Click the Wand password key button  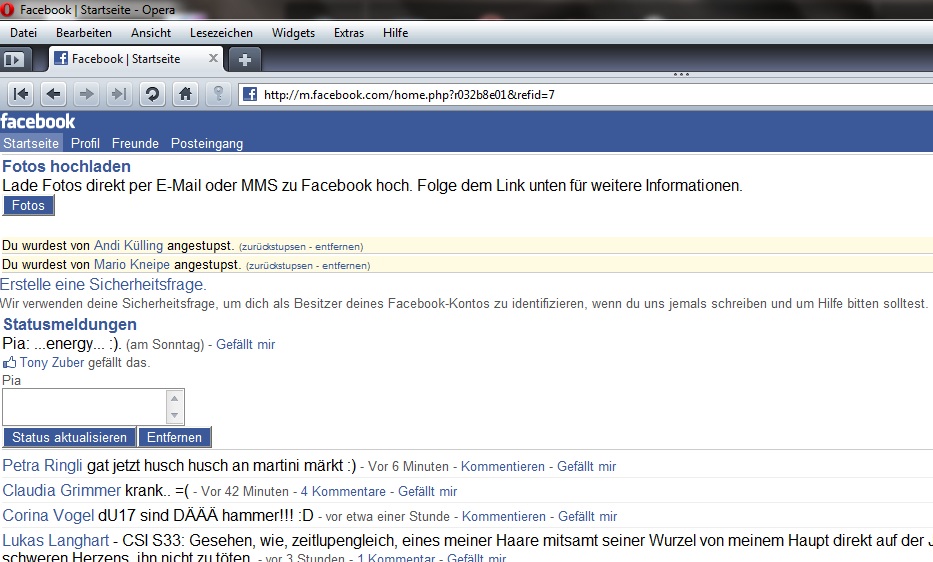(x=218, y=94)
